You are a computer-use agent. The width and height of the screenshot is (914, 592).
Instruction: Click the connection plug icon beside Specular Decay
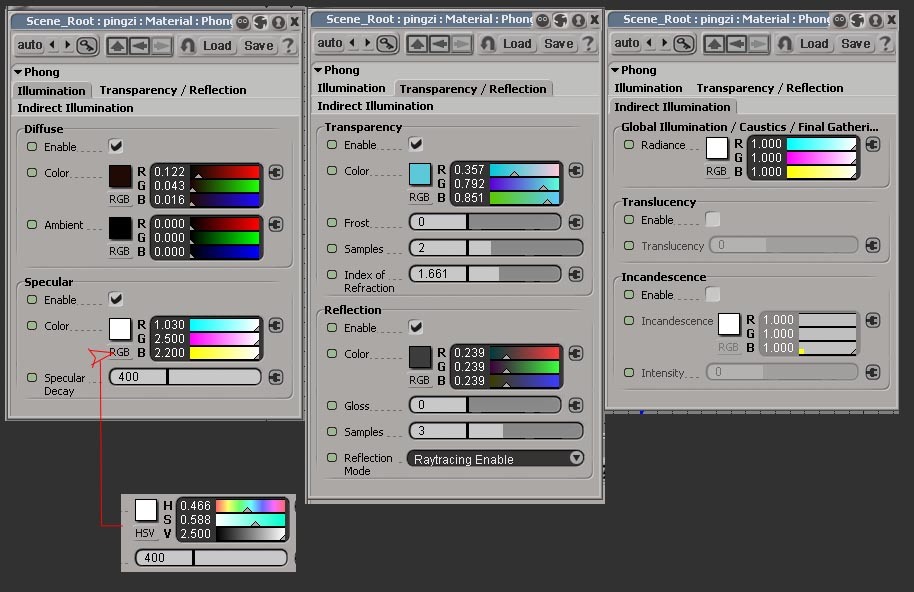tap(276, 378)
